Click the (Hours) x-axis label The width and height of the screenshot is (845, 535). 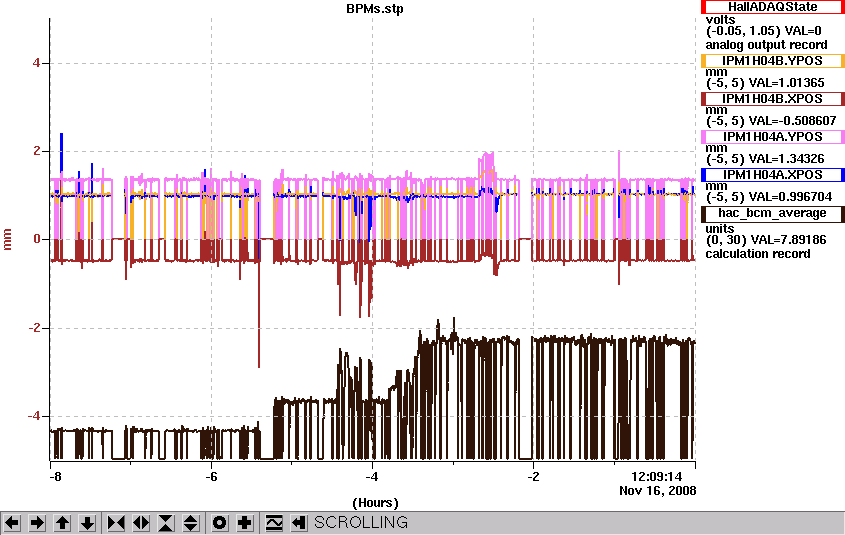[375, 503]
